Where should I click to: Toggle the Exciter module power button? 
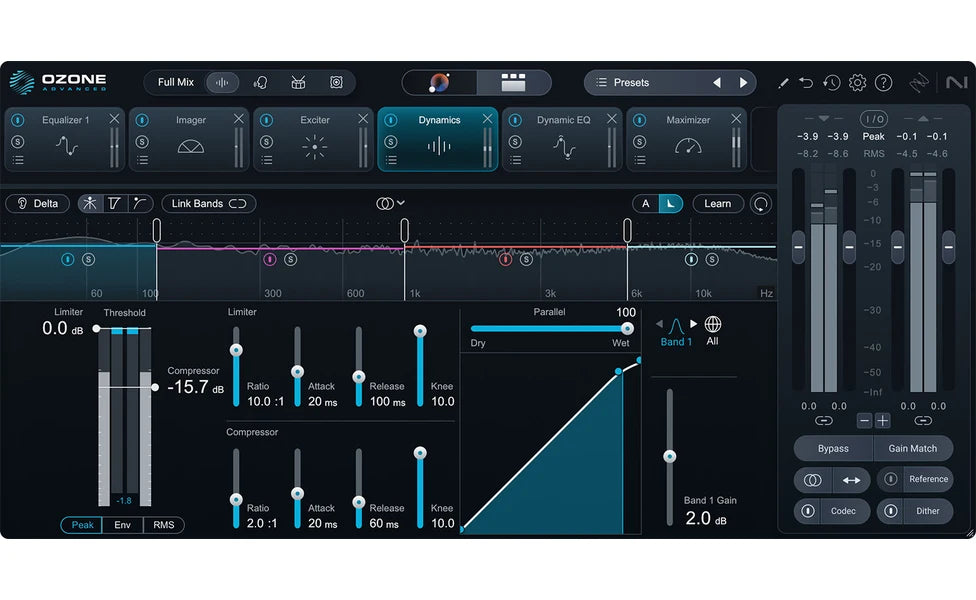click(x=266, y=120)
